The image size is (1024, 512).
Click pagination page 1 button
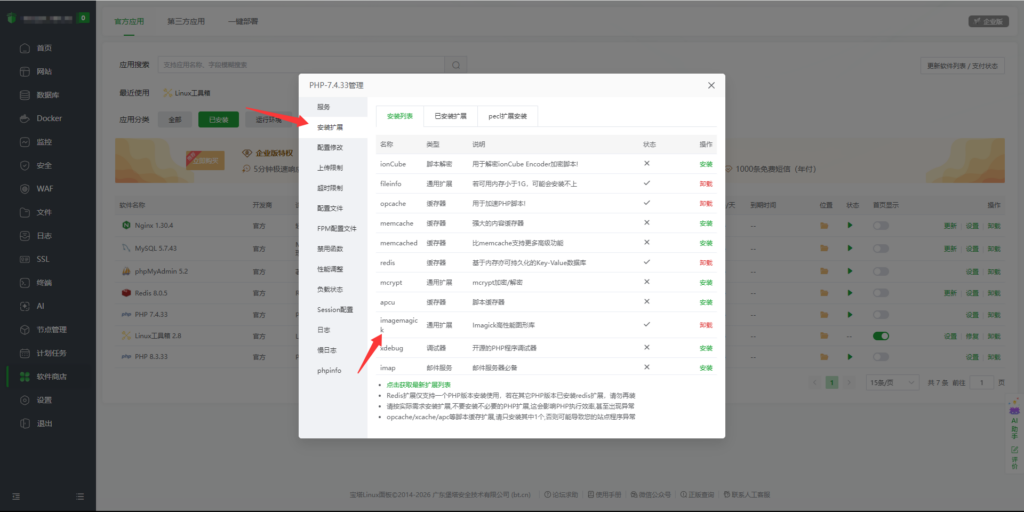pyautogui.click(x=831, y=382)
